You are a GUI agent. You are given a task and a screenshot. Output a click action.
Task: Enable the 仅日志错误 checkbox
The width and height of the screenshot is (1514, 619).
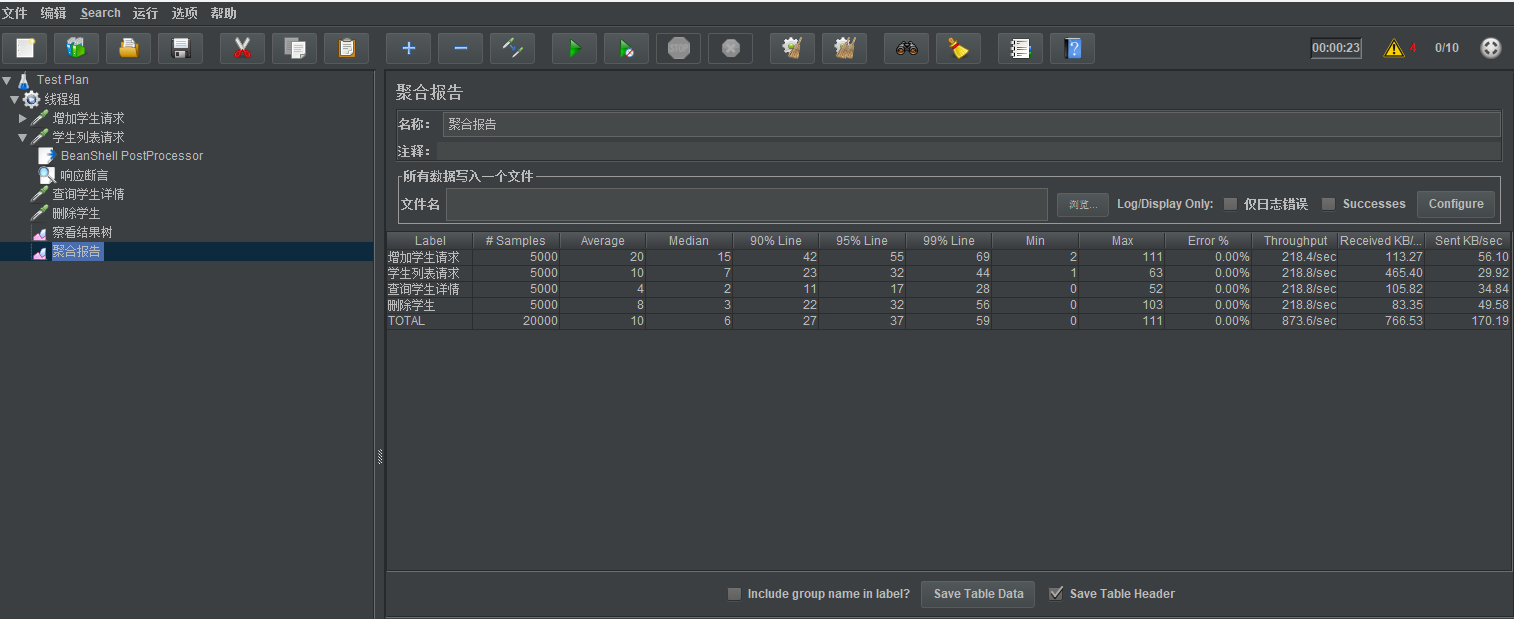pos(1230,204)
